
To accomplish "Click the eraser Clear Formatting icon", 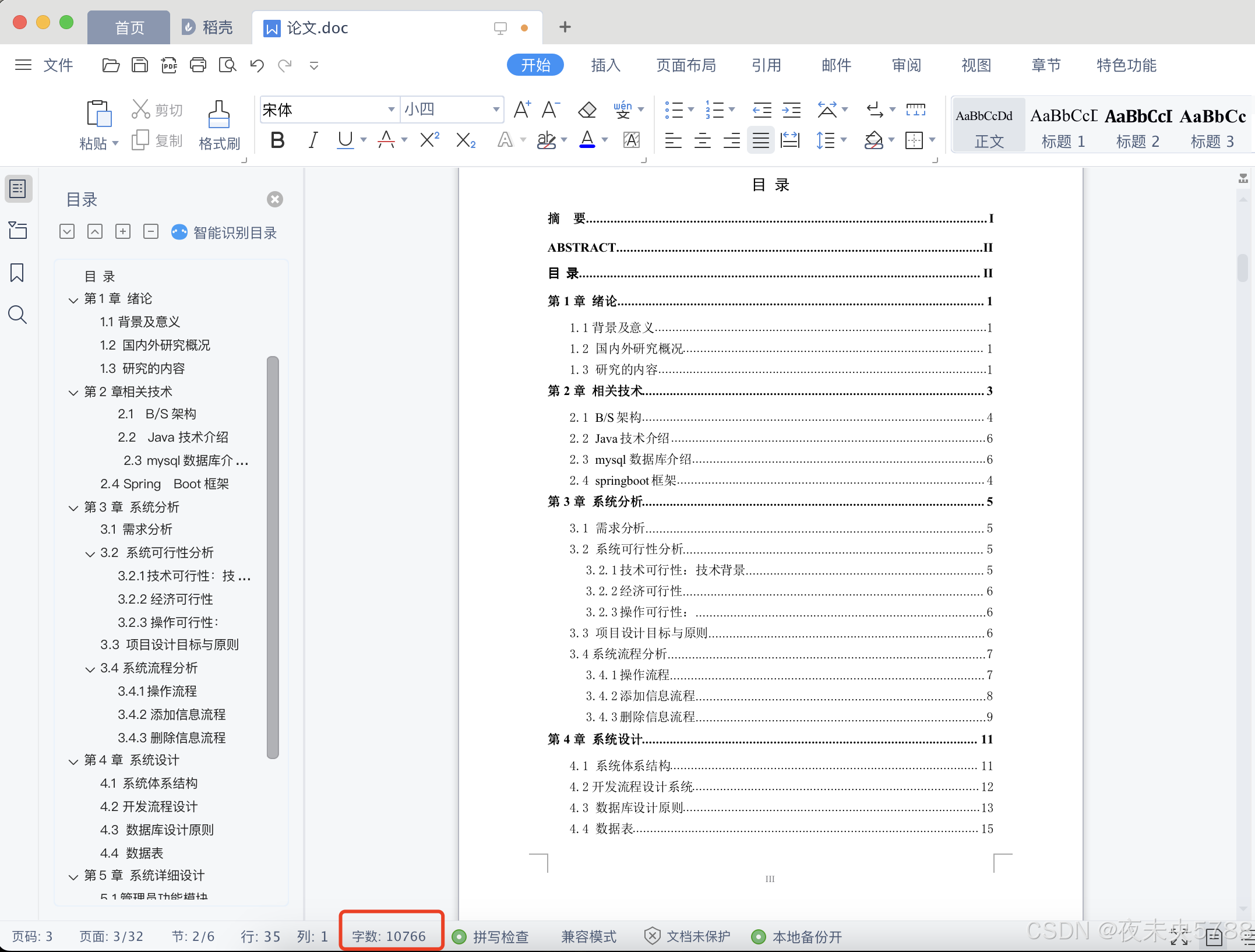I will pos(587,110).
